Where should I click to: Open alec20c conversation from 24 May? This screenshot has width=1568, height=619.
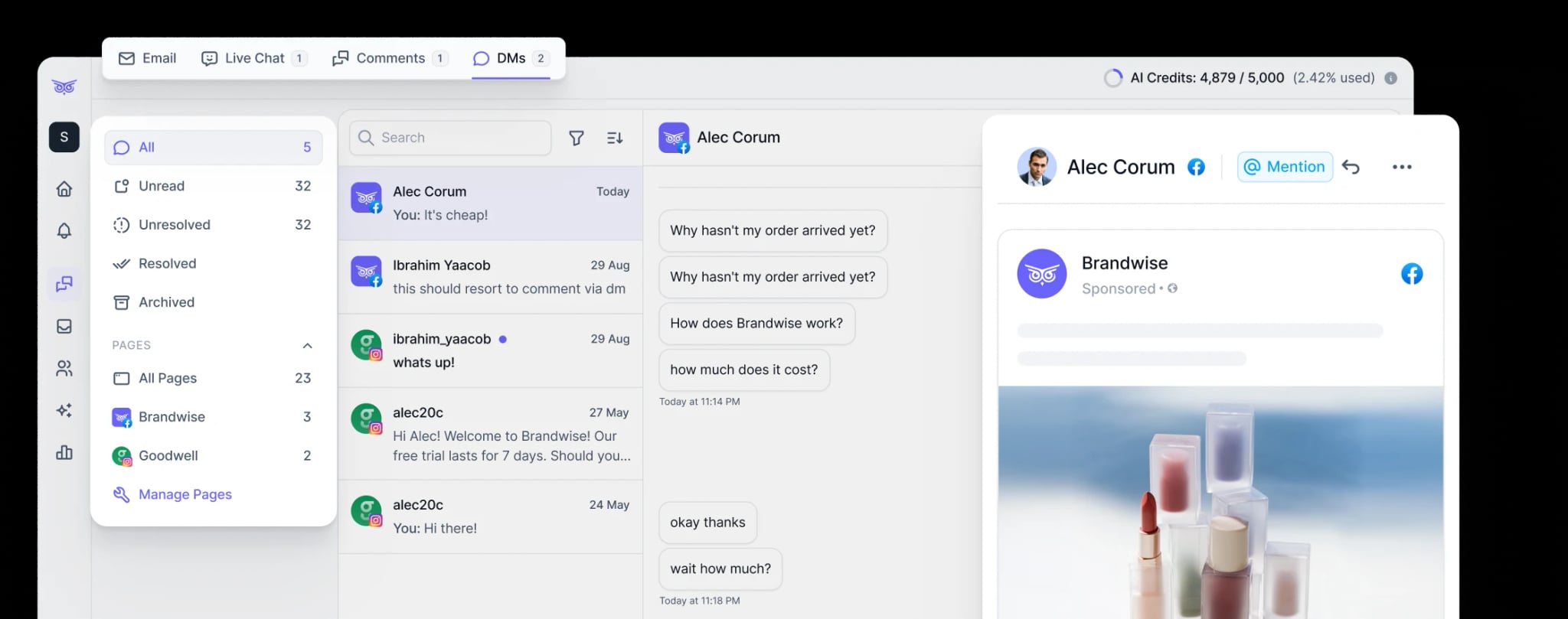490,516
